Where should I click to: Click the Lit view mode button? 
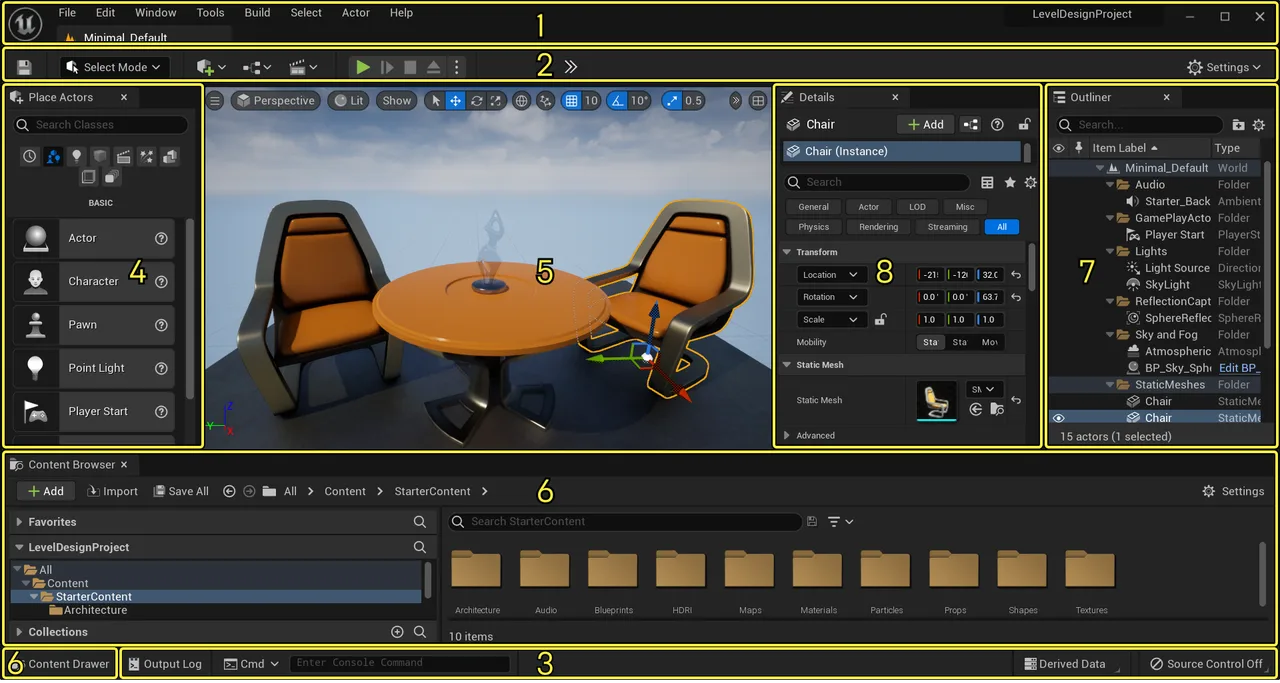[x=348, y=101]
